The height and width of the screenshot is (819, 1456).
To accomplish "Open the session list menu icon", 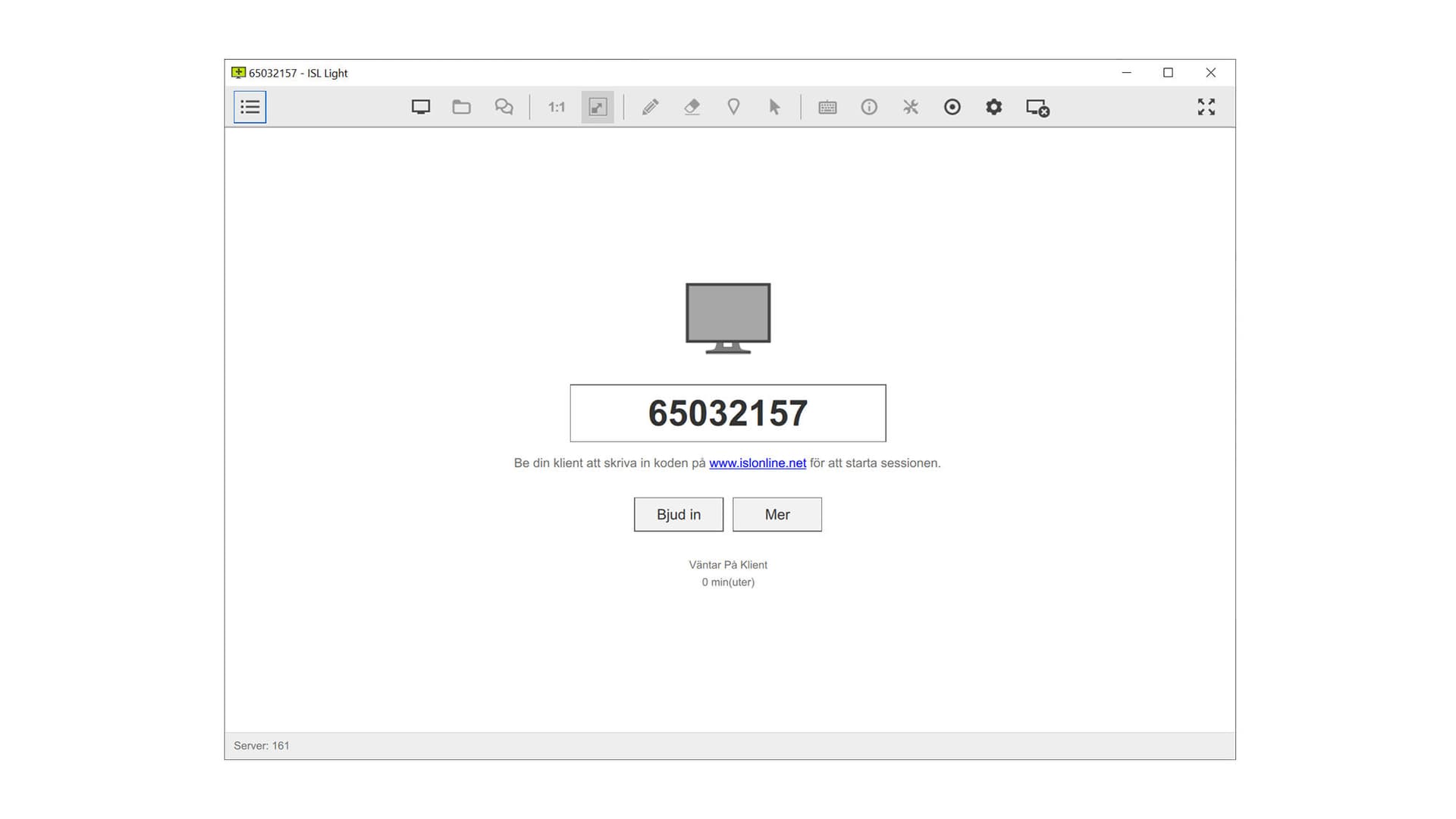I will click(x=249, y=107).
